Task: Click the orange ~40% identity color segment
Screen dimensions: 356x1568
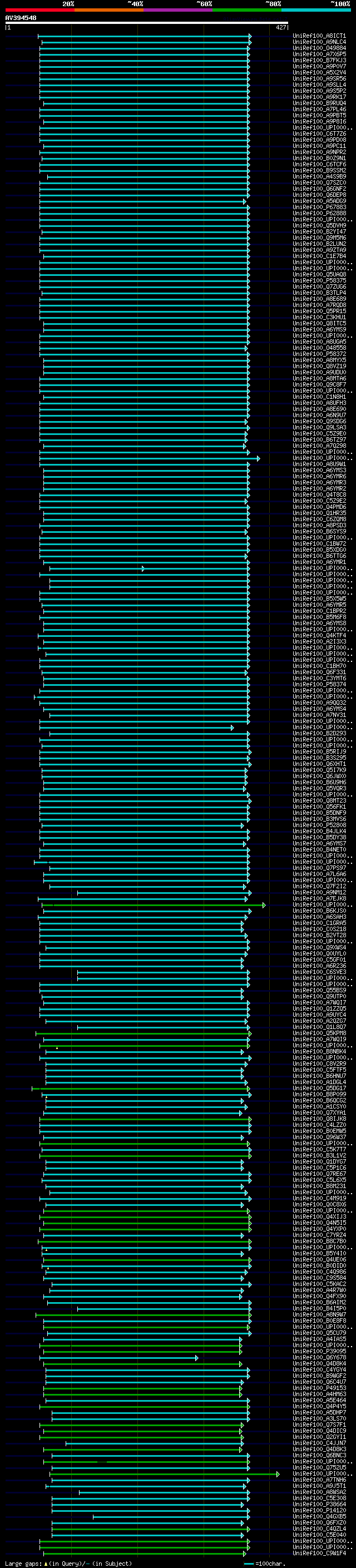Action: pos(109,11)
